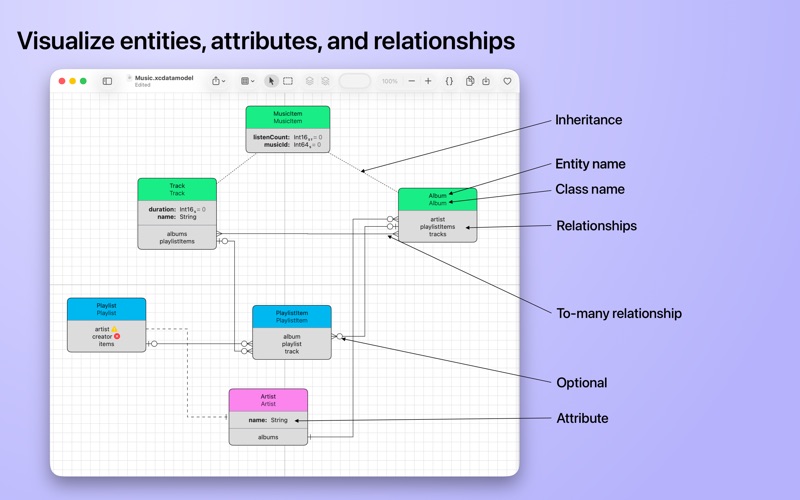This screenshot has height=500, width=800.
Task: Select the duration attribute in Track
Action: 177,209
